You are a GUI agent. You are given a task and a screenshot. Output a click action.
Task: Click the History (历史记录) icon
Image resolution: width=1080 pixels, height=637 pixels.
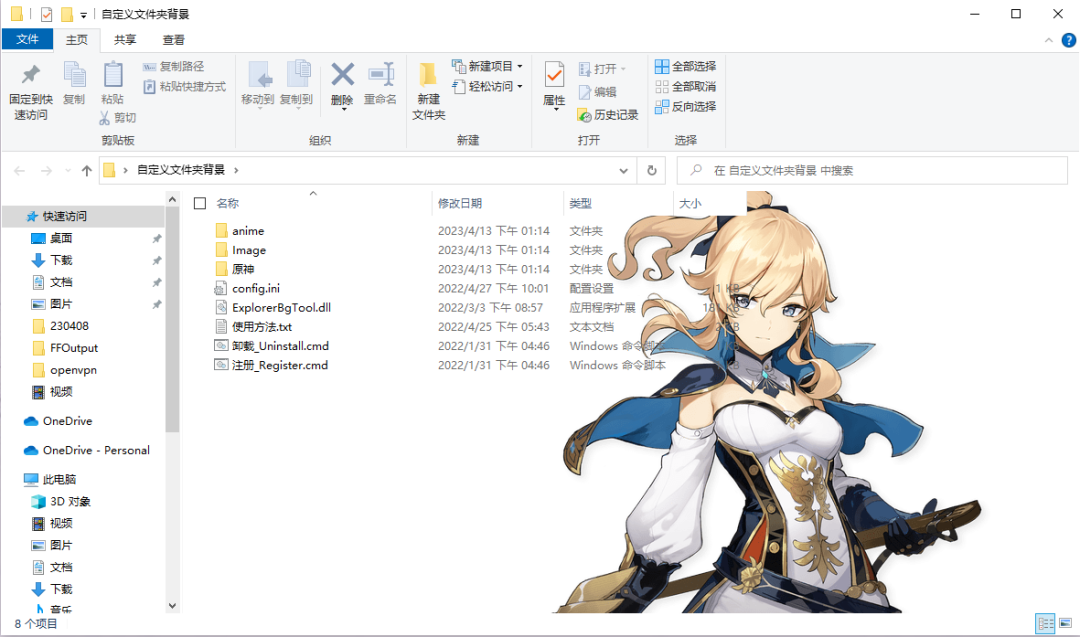point(584,115)
